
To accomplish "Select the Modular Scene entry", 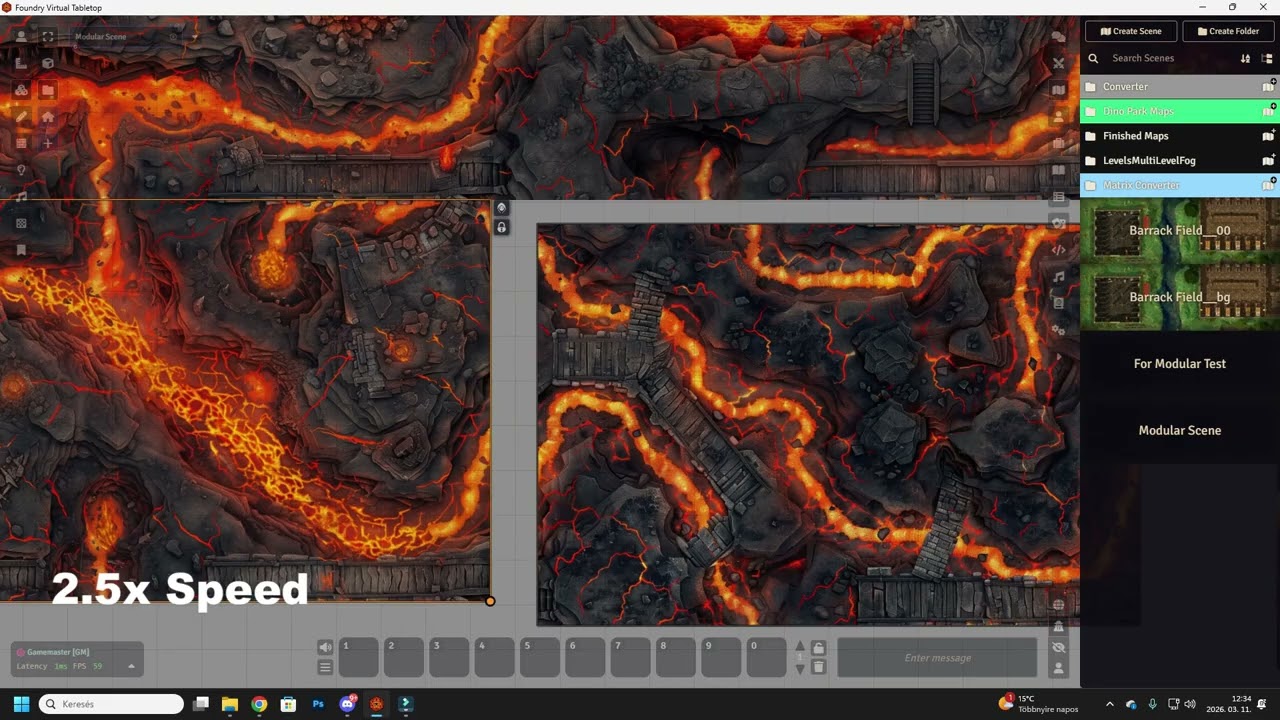I will pos(1180,430).
